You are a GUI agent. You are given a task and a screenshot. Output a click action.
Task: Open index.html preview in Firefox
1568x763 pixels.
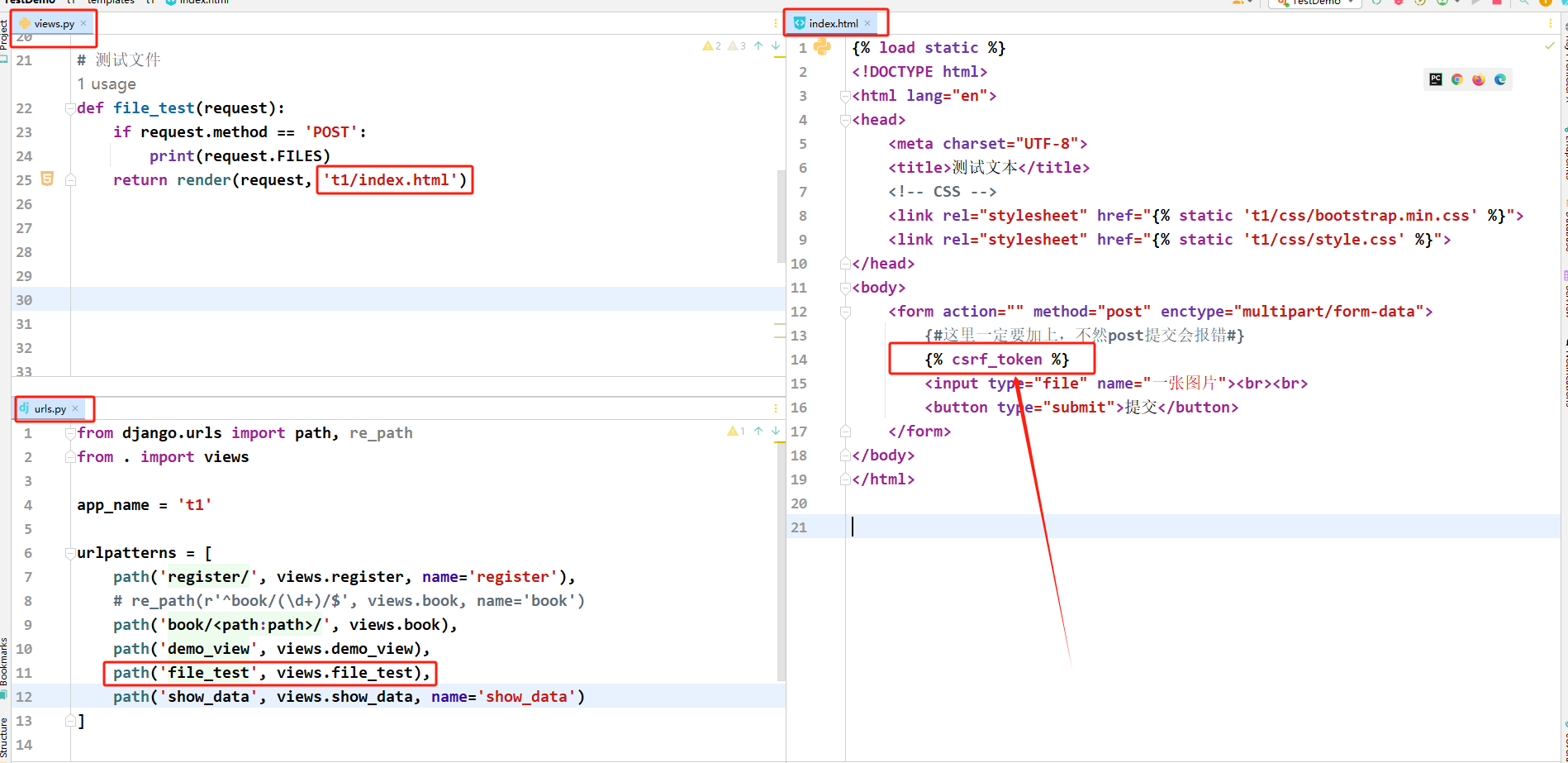[1479, 79]
